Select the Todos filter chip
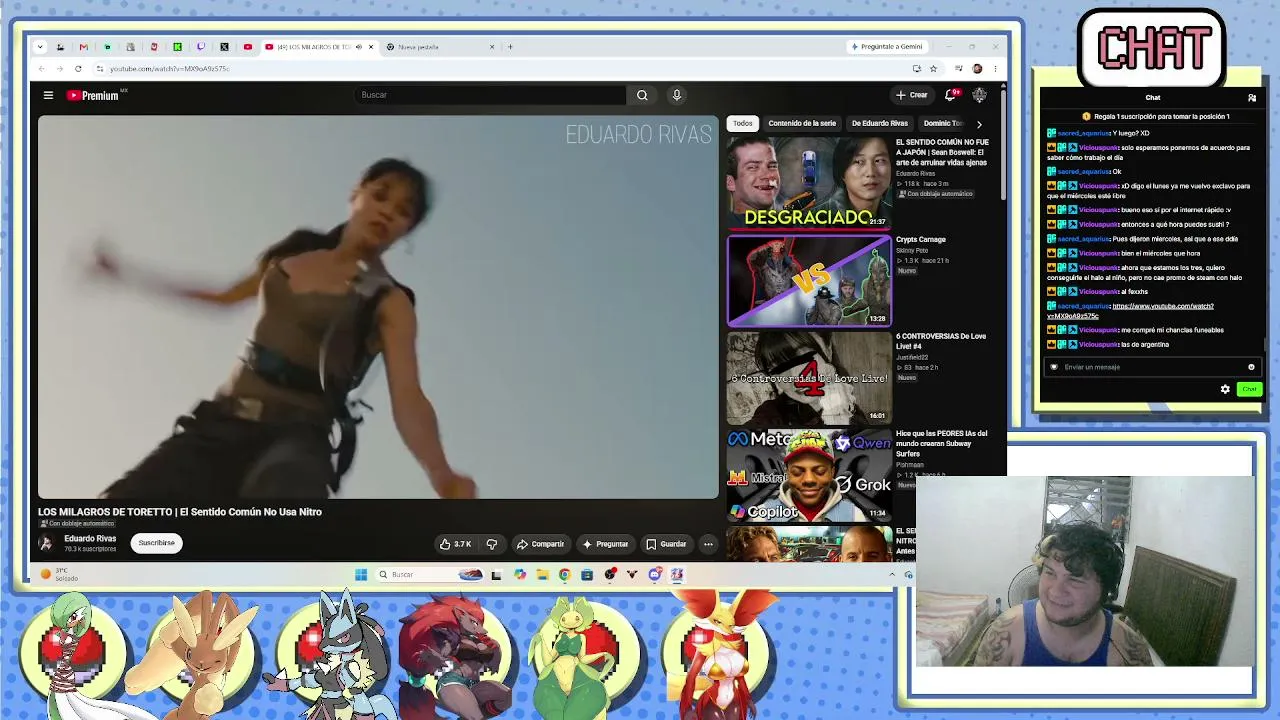 pos(742,124)
